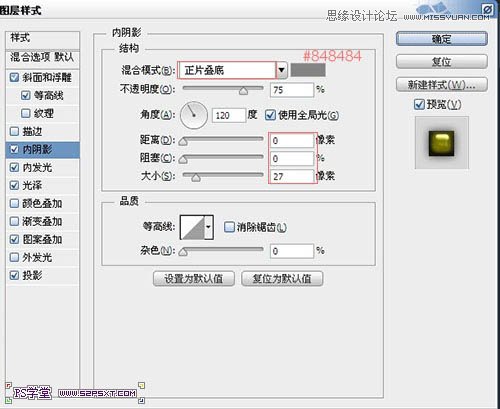The height and width of the screenshot is (409, 500).
Task: Select the 光泽 style row label
Action: pos(32,185)
